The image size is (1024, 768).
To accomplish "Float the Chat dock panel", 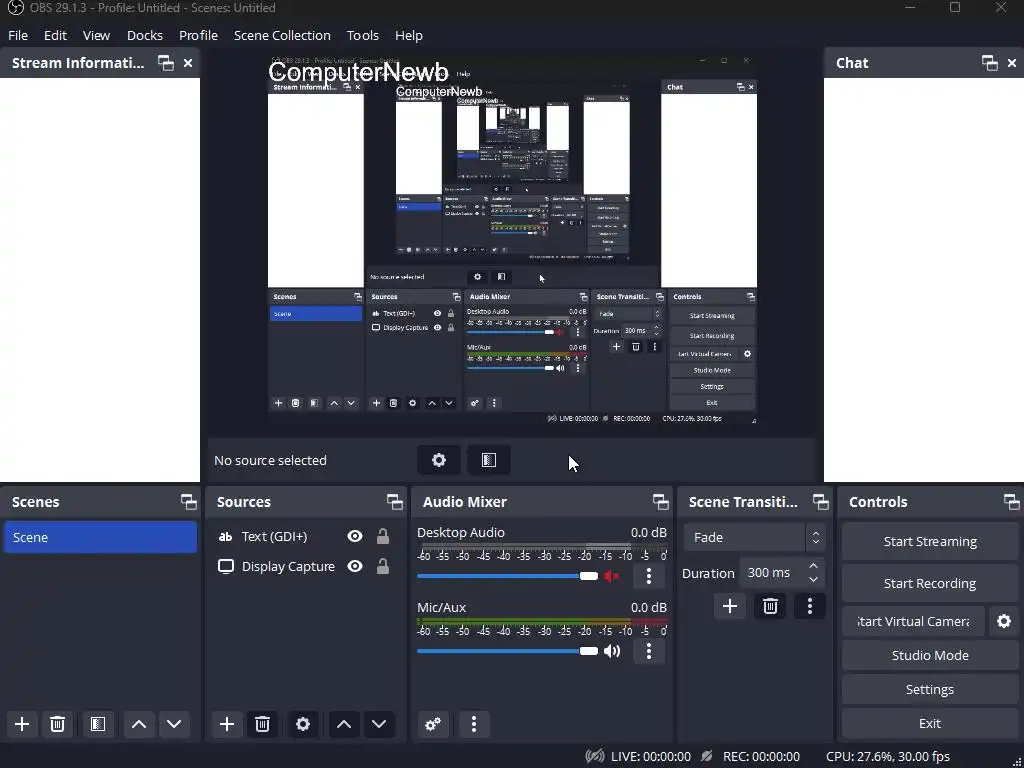I will pos(989,63).
